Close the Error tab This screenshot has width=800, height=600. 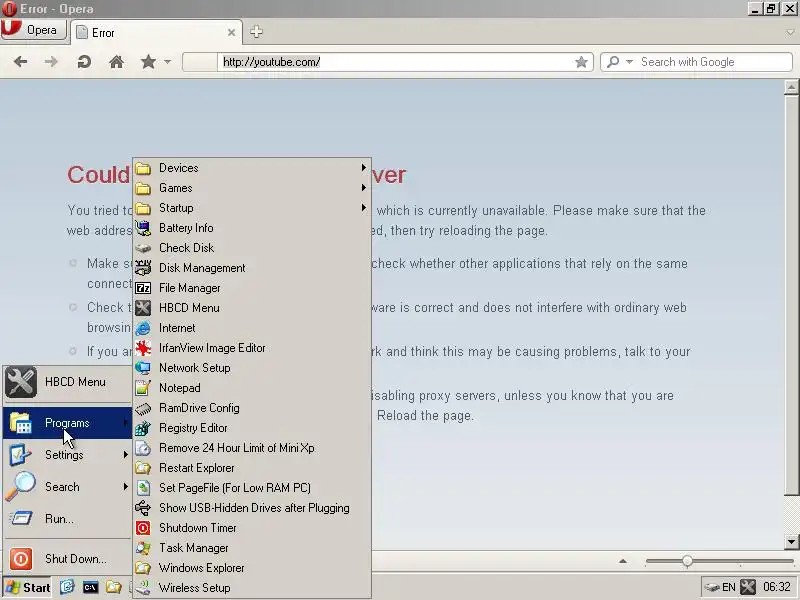[231, 33]
